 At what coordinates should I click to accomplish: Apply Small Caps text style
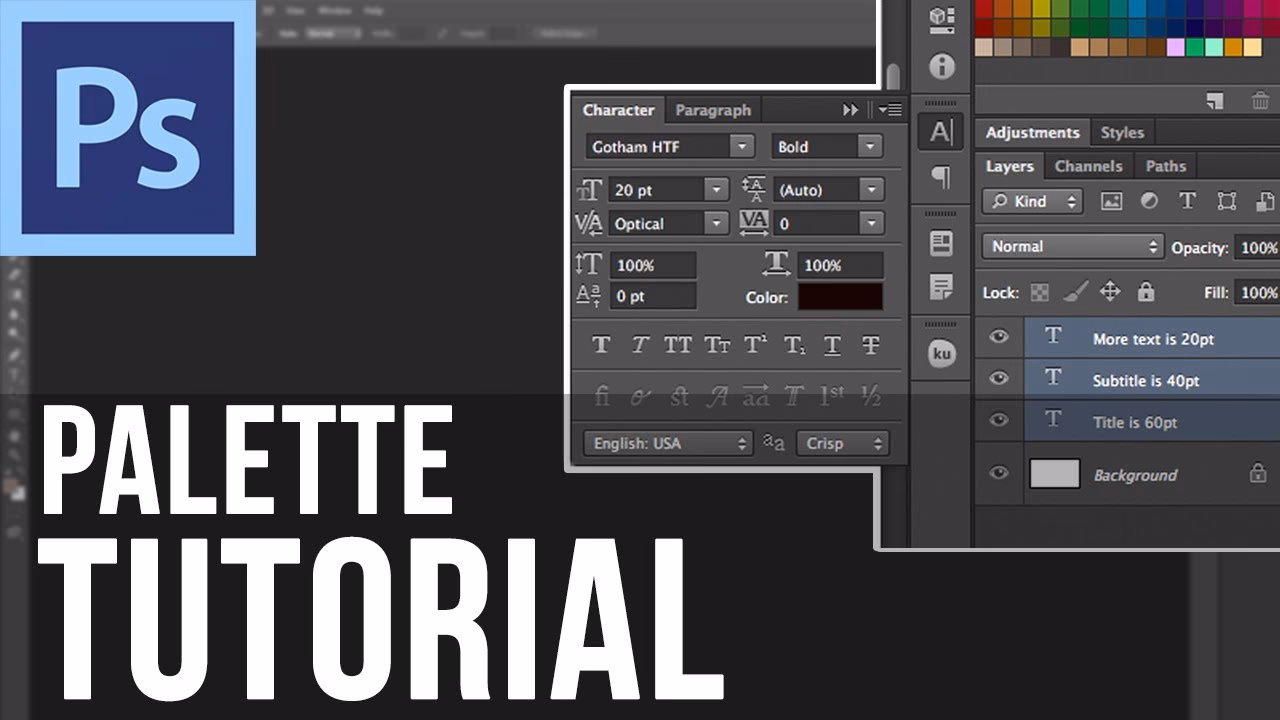[x=717, y=345]
